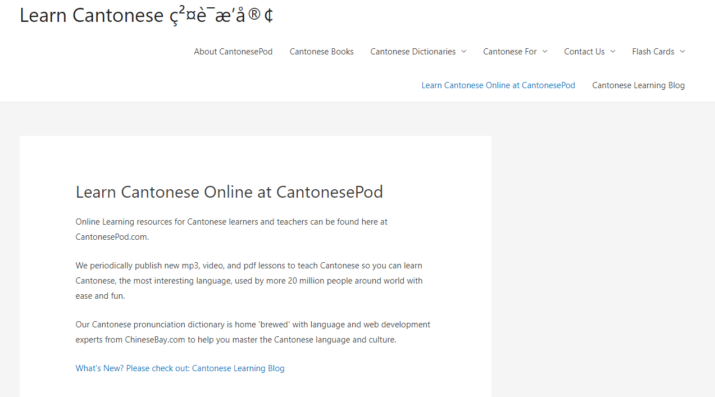Select Learn Cantonese Online at CantonesePod nav link
The width and height of the screenshot is (715, 397).
(498, 85)
